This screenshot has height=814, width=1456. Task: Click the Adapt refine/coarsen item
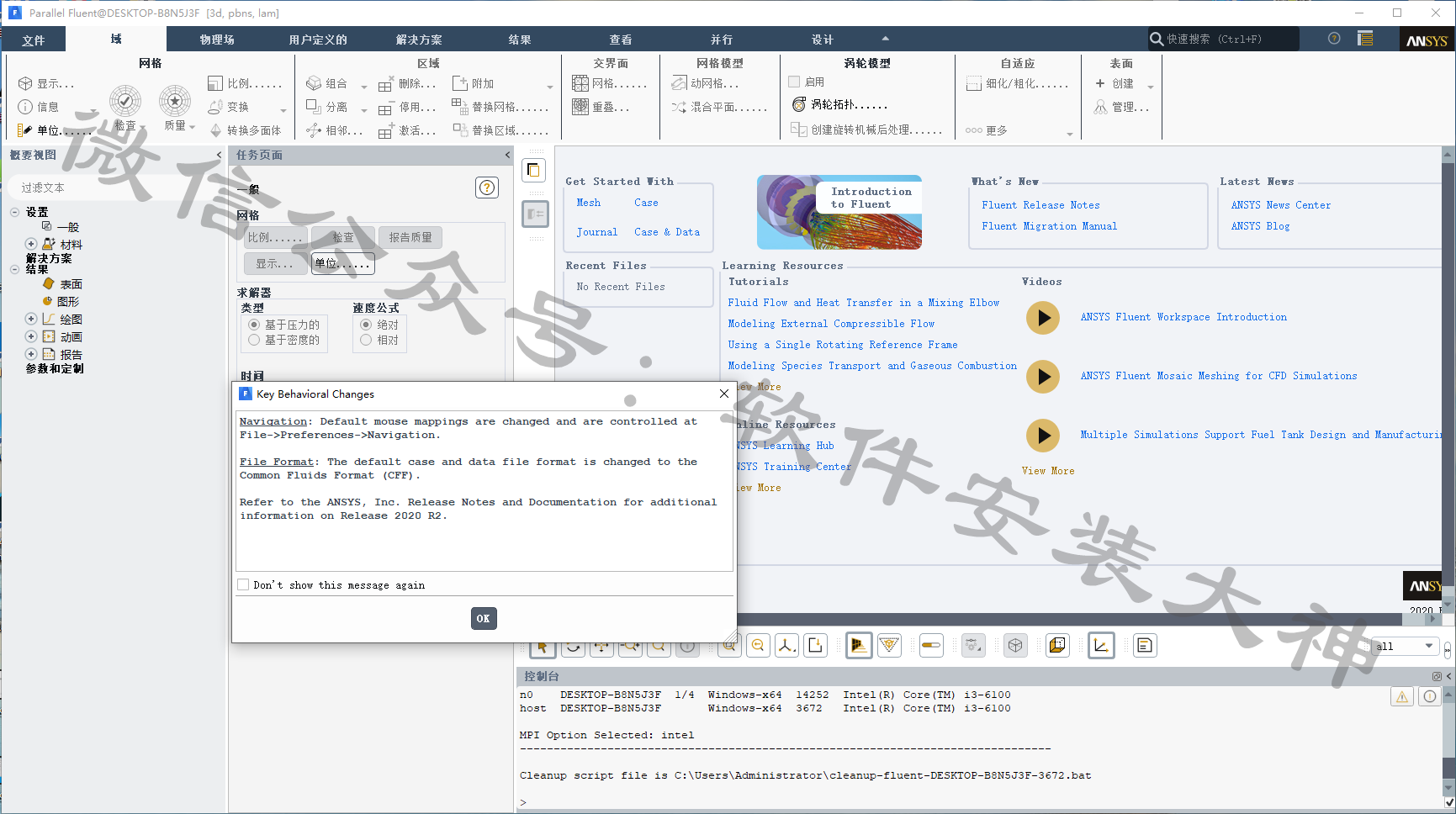[x=1017, y=83]
